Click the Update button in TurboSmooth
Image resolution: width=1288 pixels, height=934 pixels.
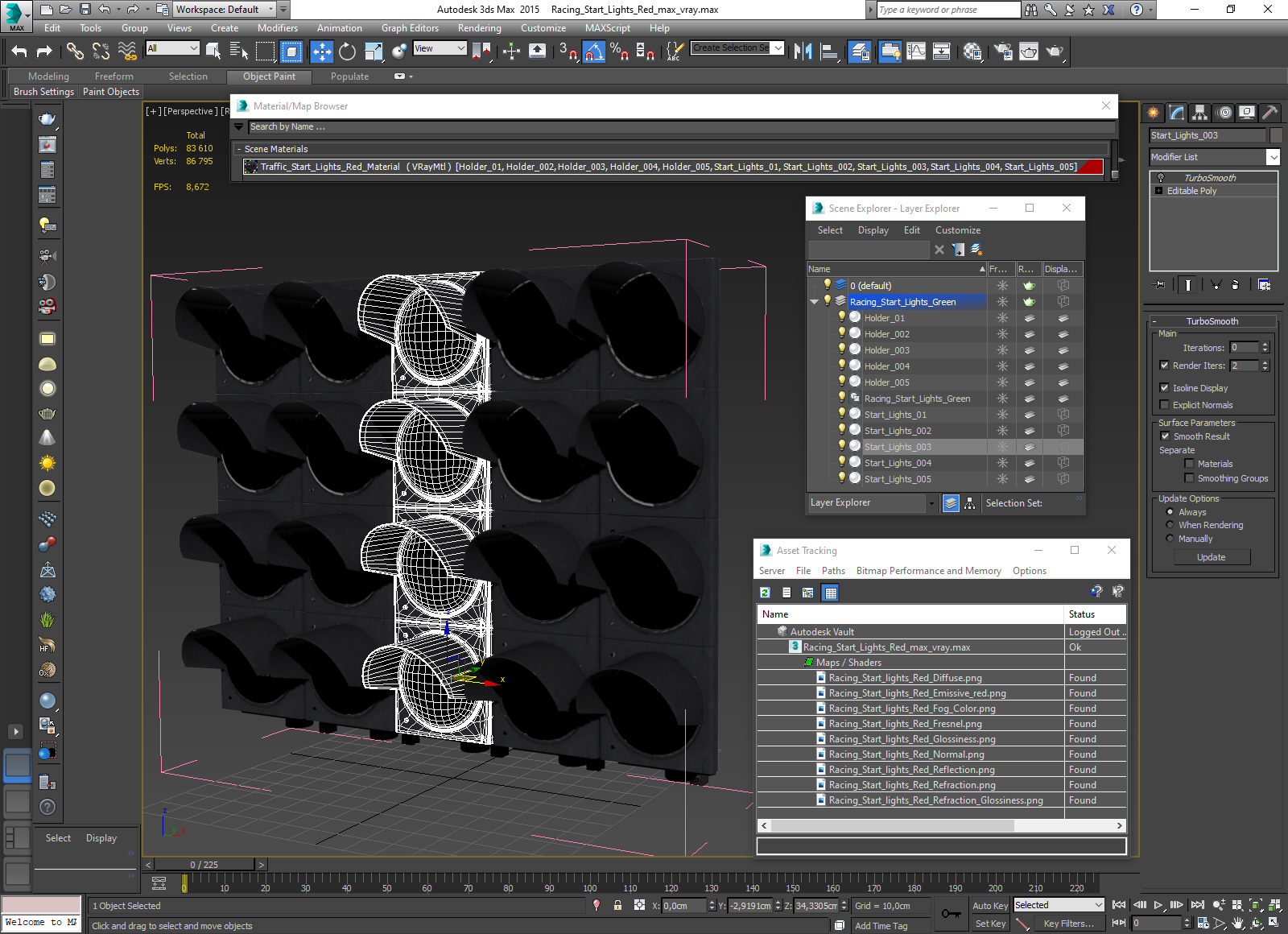[x=1212, y=557]
